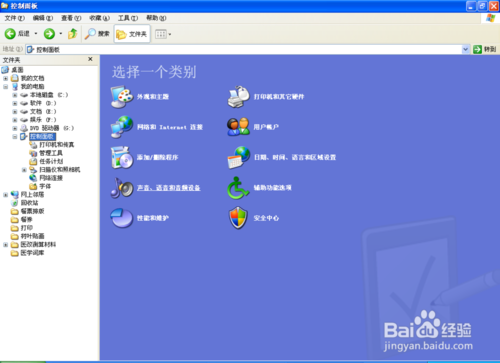Open 任务计划 scheduled tasks icon in tree
This screenshot has height=363, width=500.
coord(33,161)
